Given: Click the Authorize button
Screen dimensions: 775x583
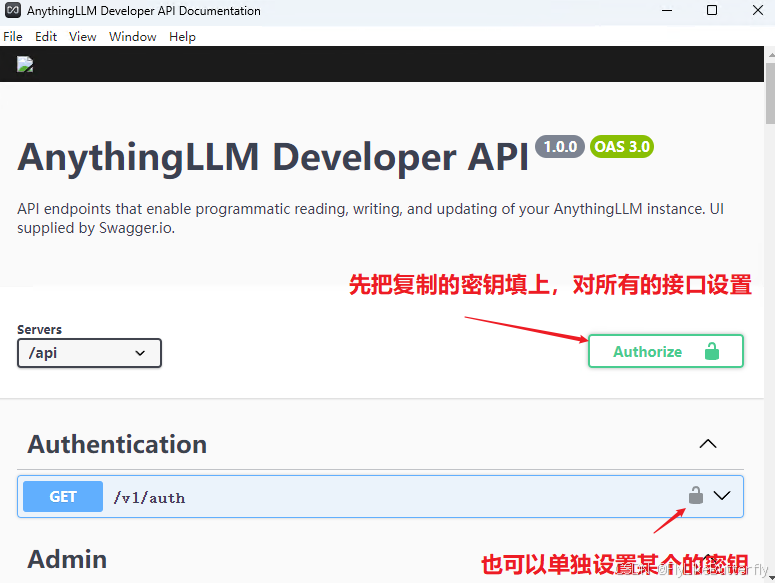Looking at the screenshot, I should (666, 351).
